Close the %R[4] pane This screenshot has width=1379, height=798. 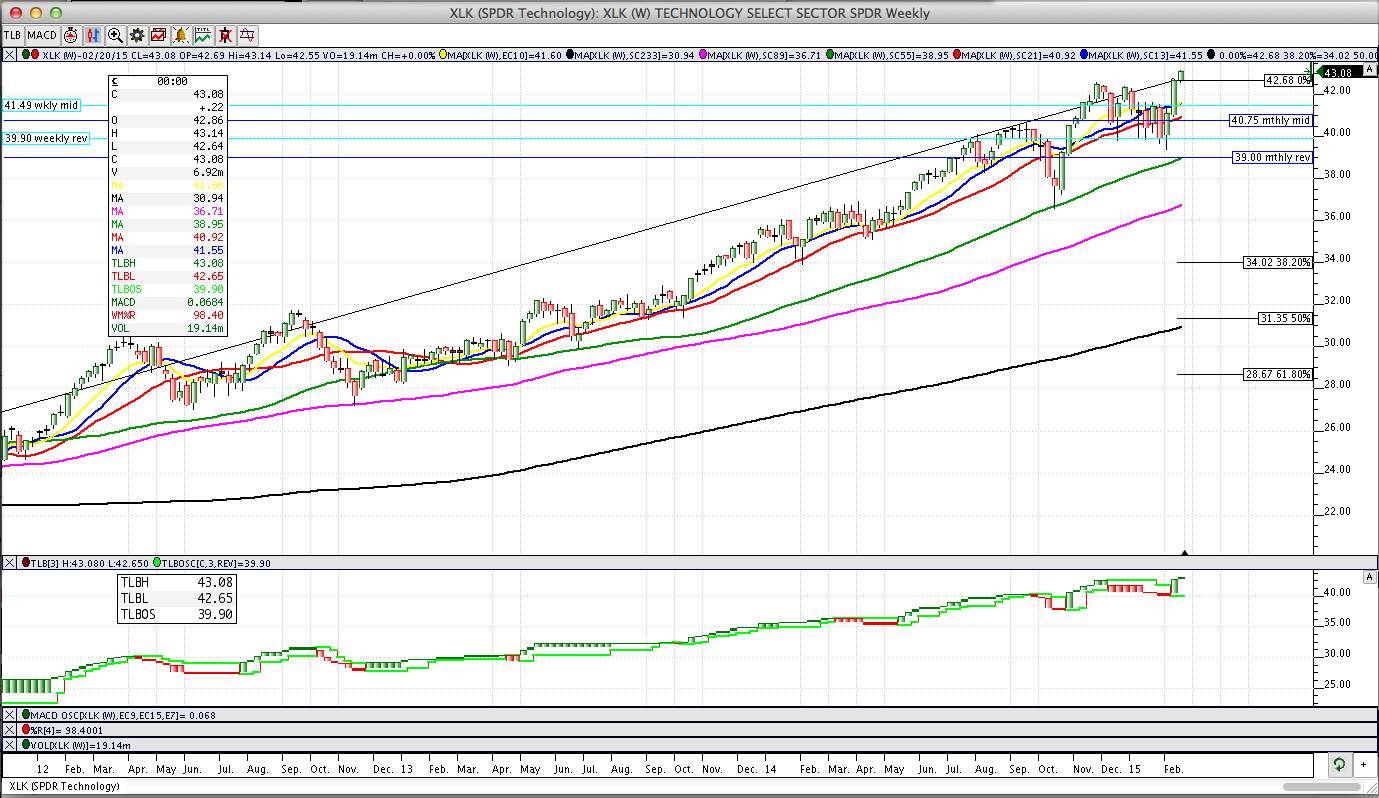pyautogui.click(x=9, y=730)
